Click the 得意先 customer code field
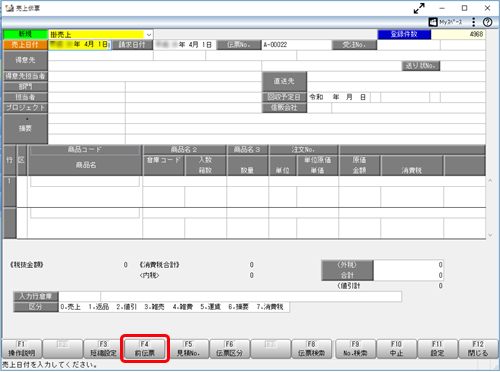The image size is (500, 372). 101,55
